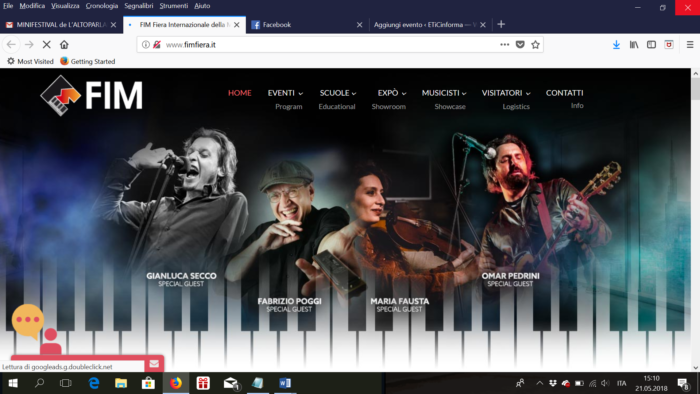
Task: Show hidden system tray icons
Action: 540,383
